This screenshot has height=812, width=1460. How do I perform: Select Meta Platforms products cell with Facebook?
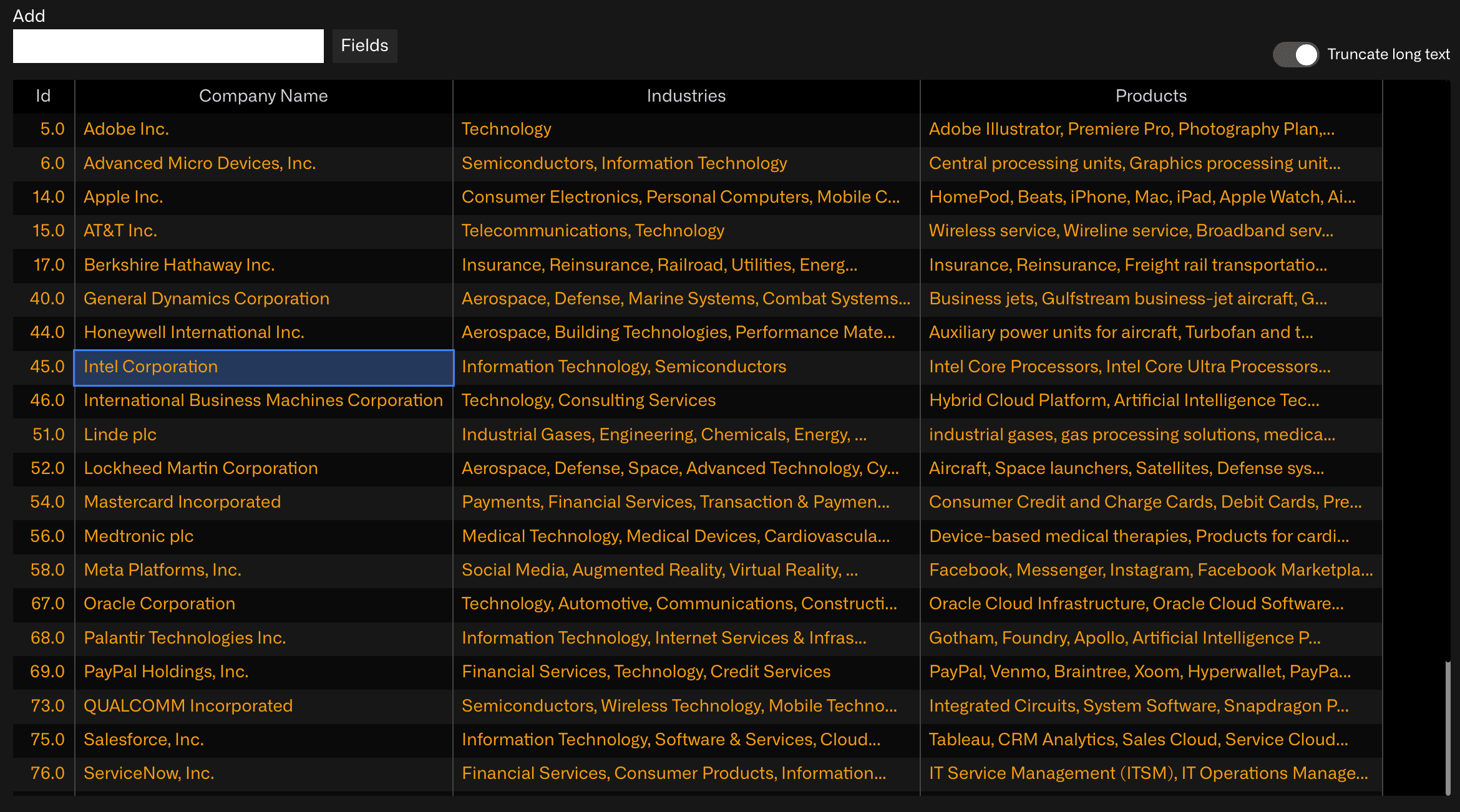(x=1151, y=570)
